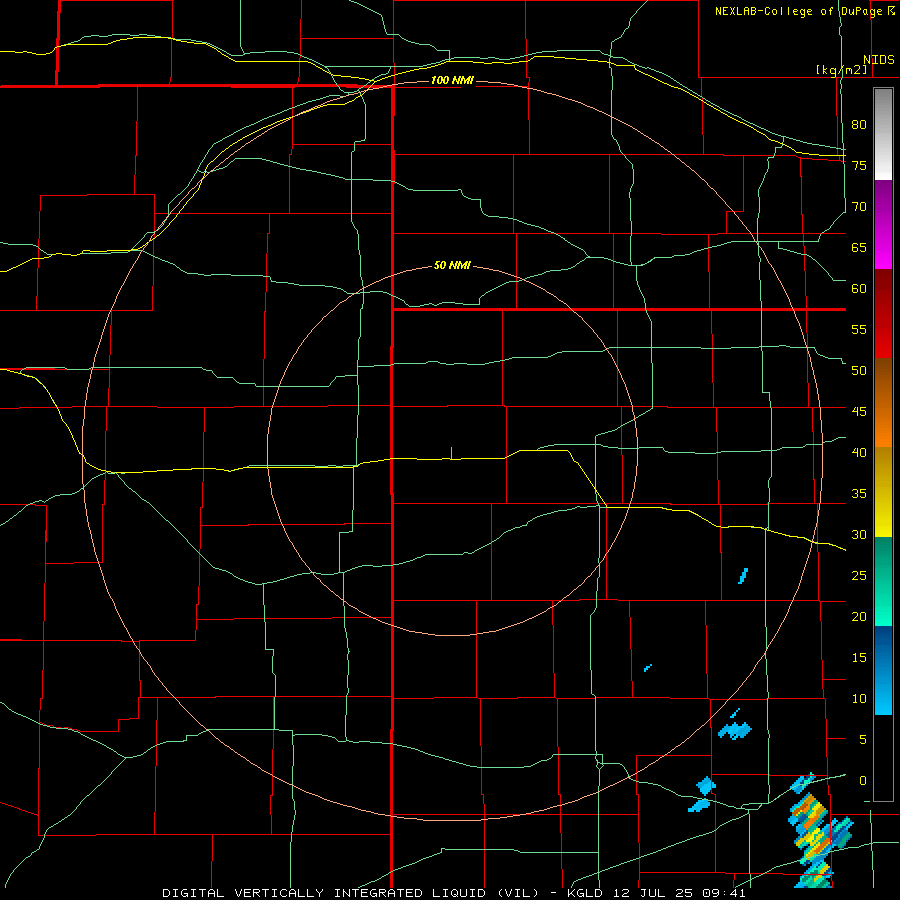Click the "80" value on the color scale
900x900 pixels.
859,125
